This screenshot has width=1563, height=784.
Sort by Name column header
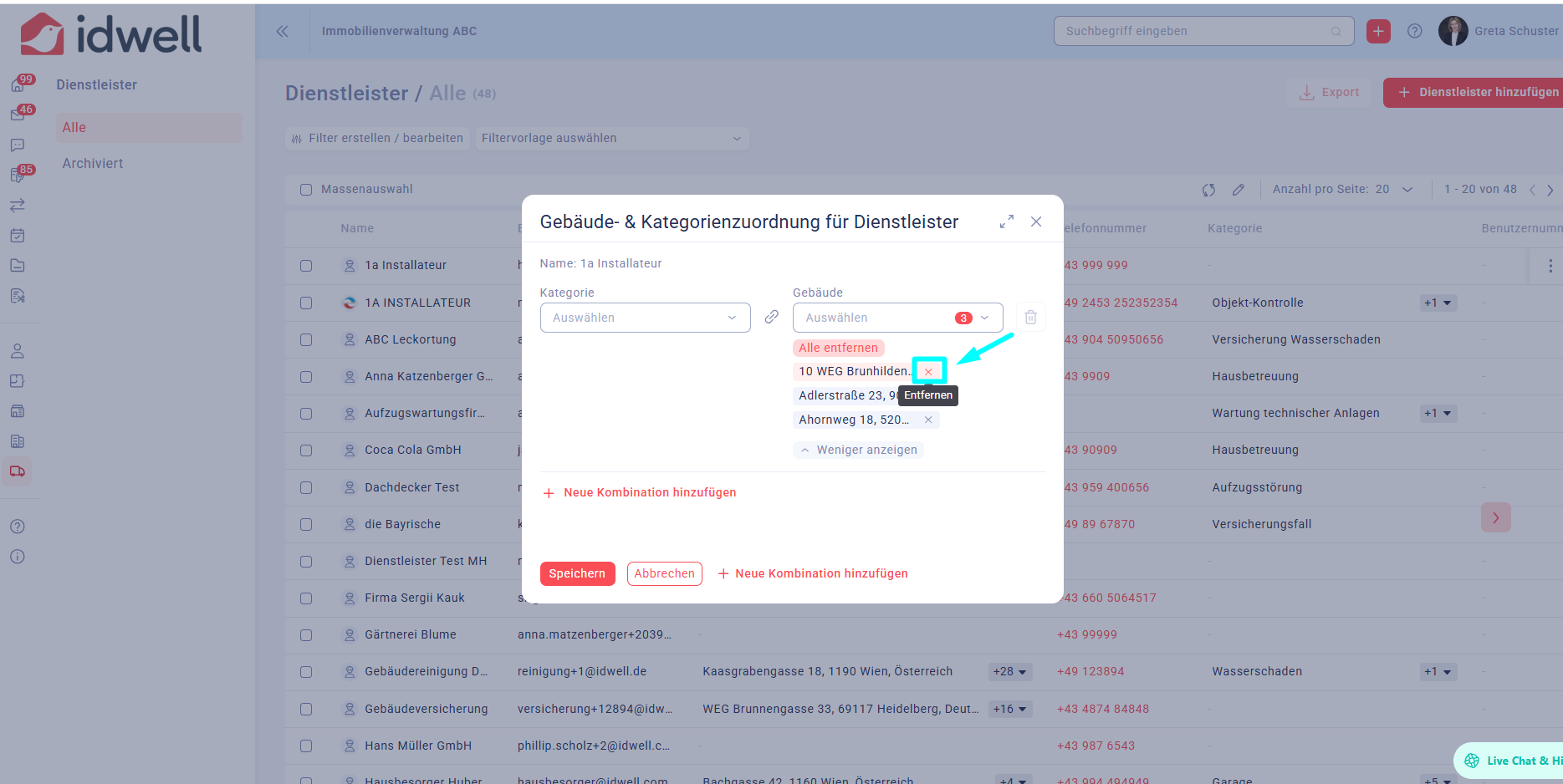tap(357, 228)
